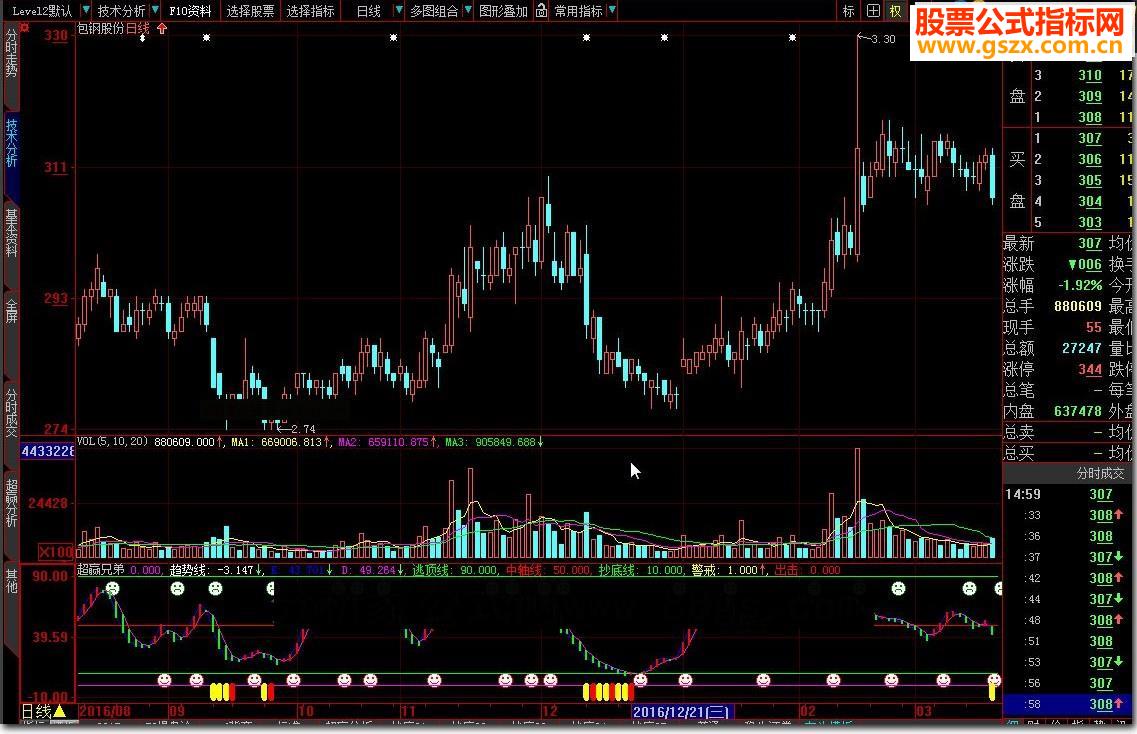Click the lock icon beside 图形叠加
The image size is (1137, 734).
[x=541, y=10]
